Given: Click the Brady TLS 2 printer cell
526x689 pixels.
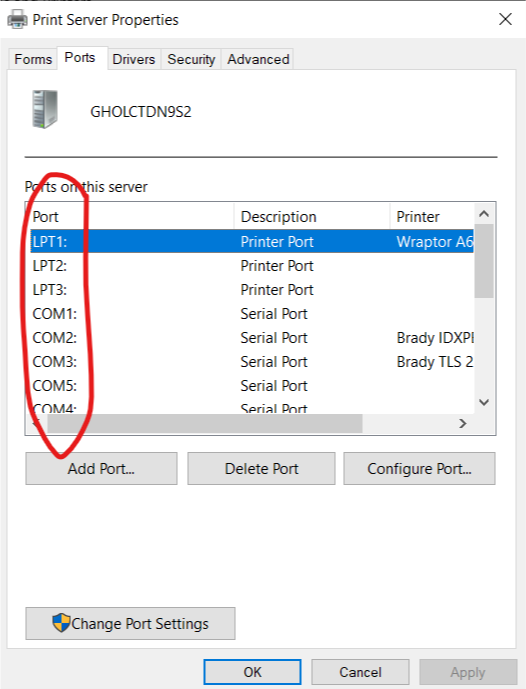Looking at the screenshot, I should point(435,362).
